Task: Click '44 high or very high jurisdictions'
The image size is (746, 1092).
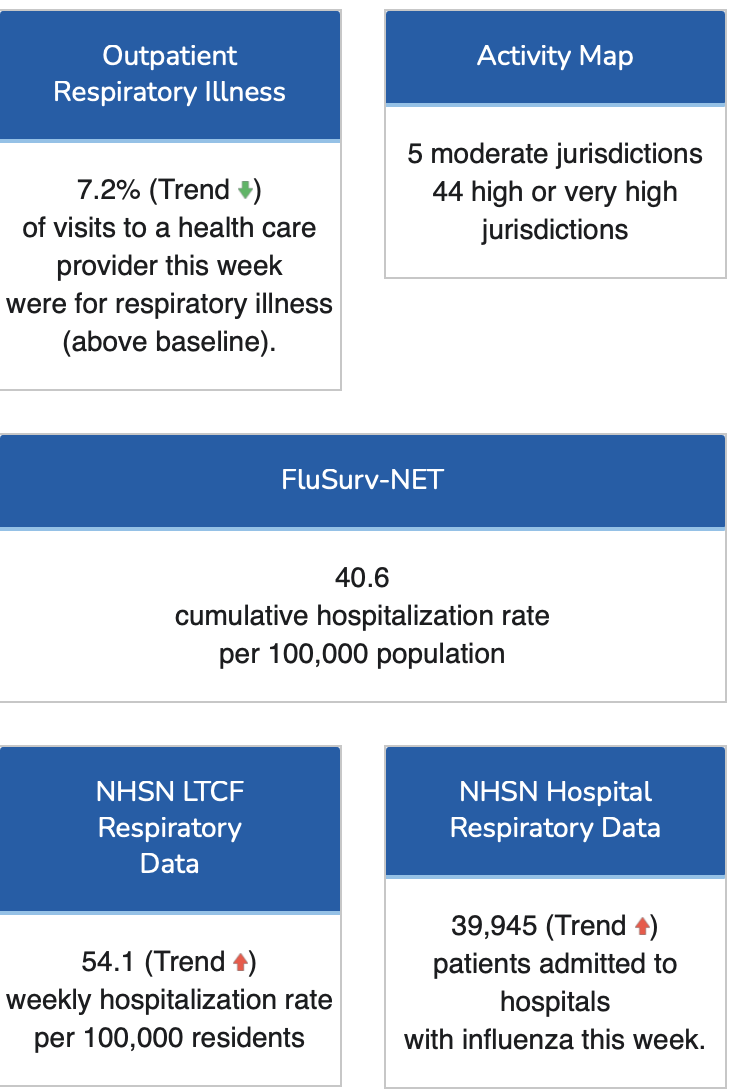Action: (x=555, y=210)
